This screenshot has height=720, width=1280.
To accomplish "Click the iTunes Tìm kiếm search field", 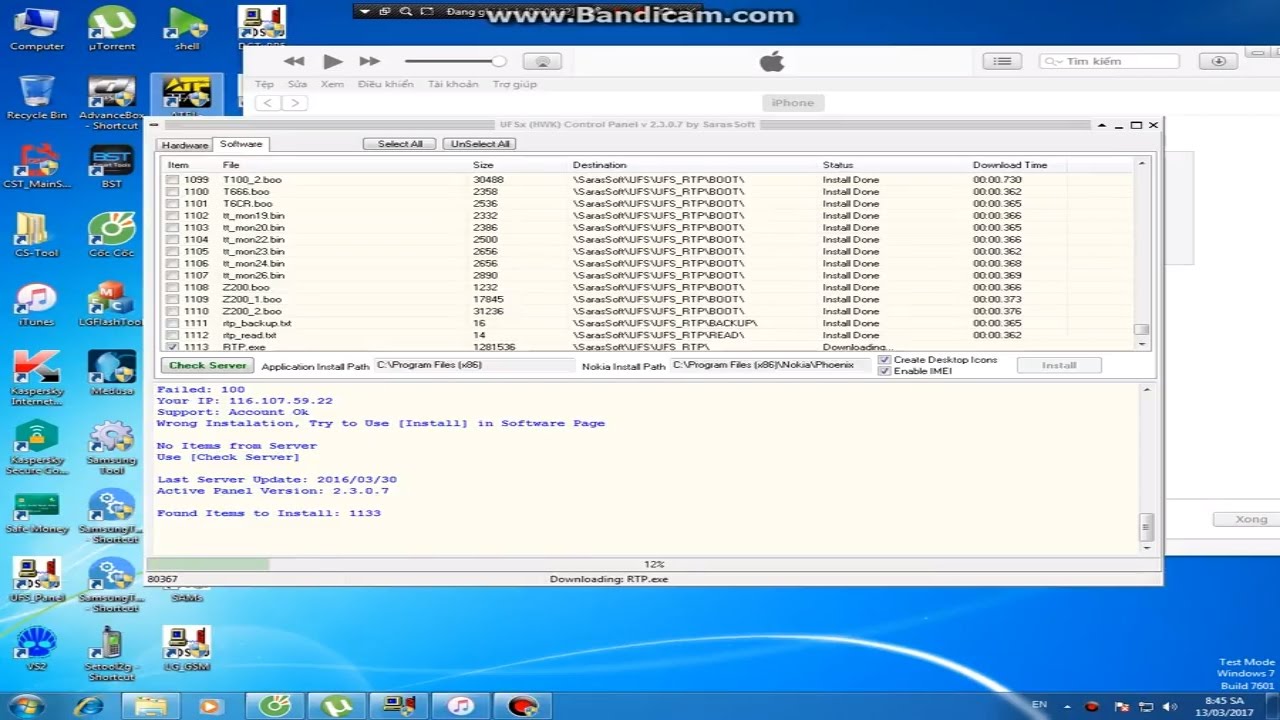I will coord(1109,62).
